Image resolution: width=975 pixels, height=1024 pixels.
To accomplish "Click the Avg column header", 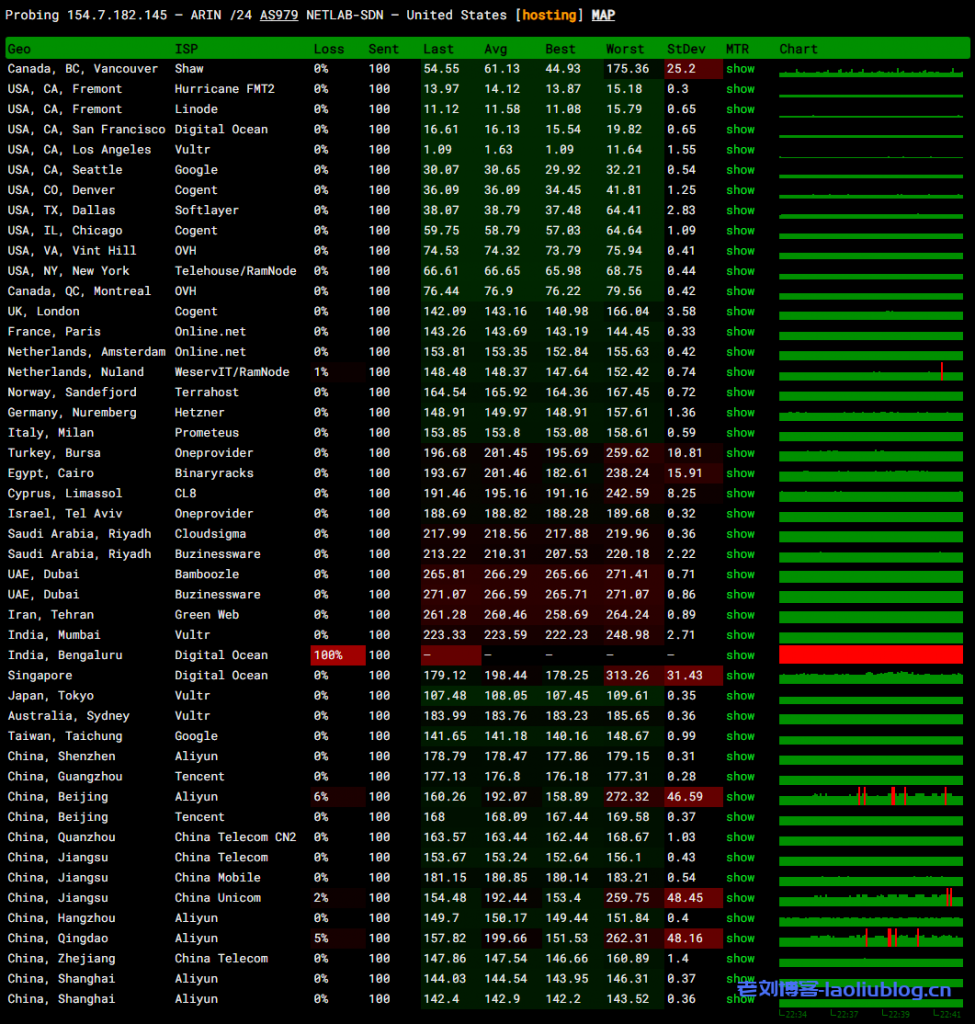I will 495,49.
